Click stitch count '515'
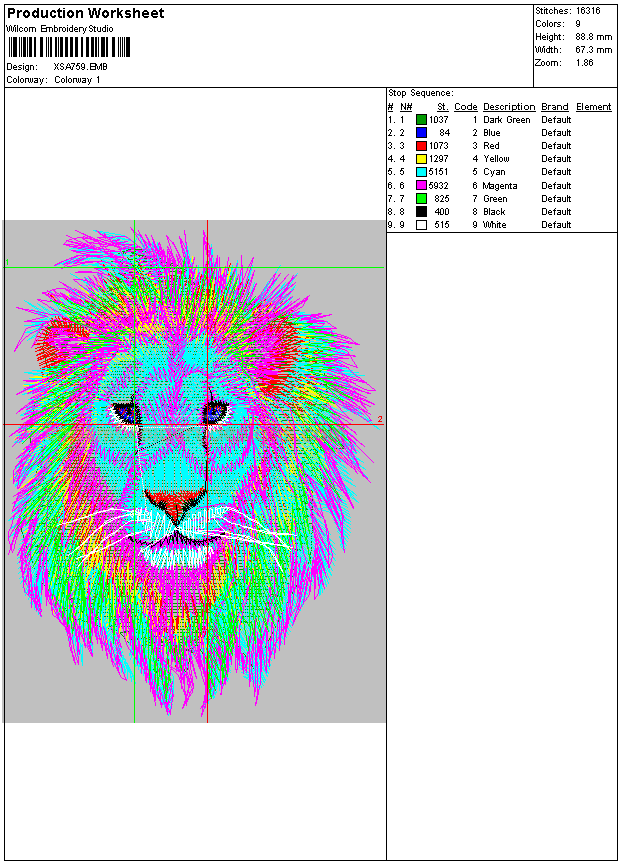 pyautogui.click(x=442, y=225)
